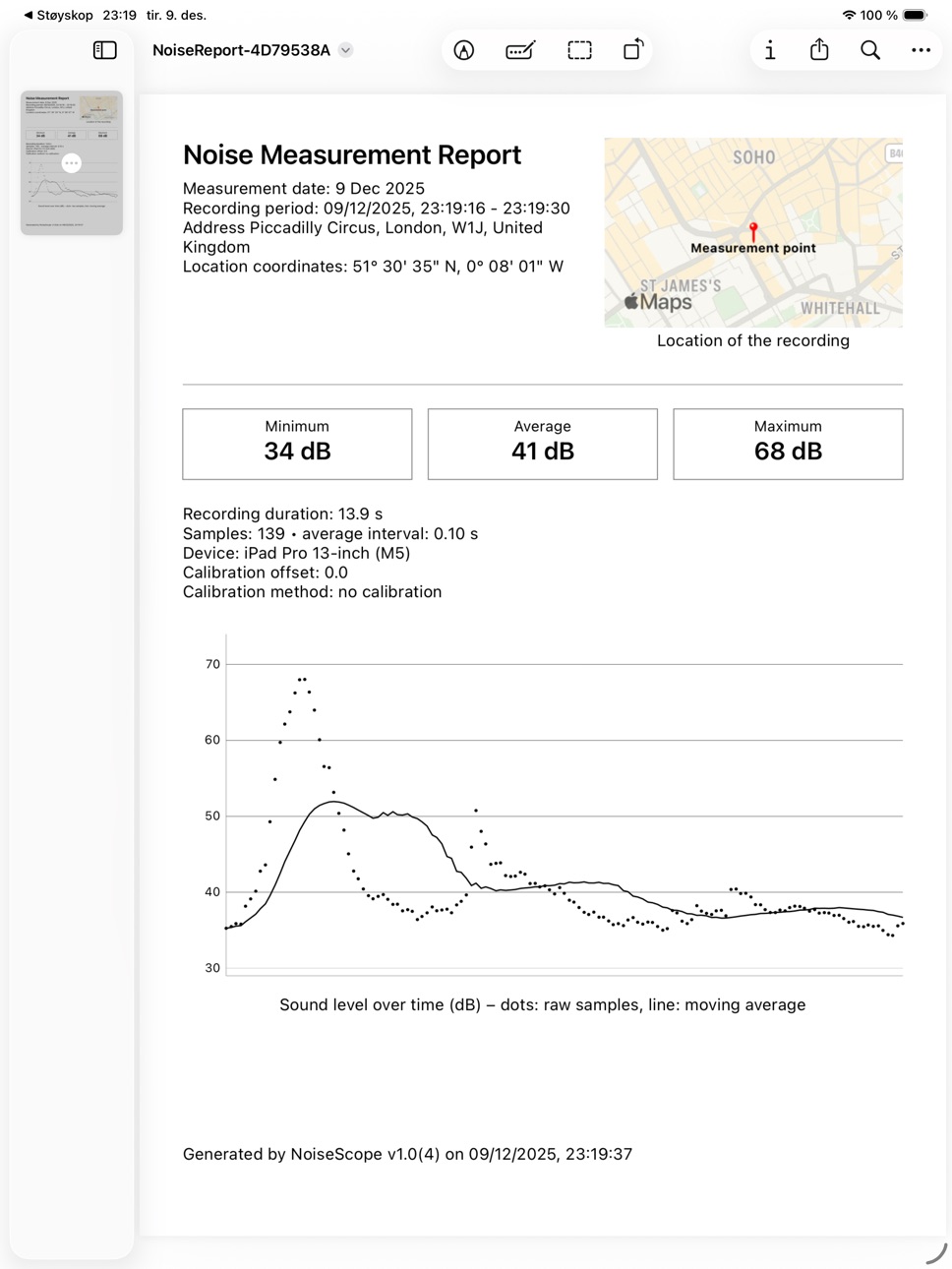
Task: Open the Share sheet
Action: [x=819, y=49]
